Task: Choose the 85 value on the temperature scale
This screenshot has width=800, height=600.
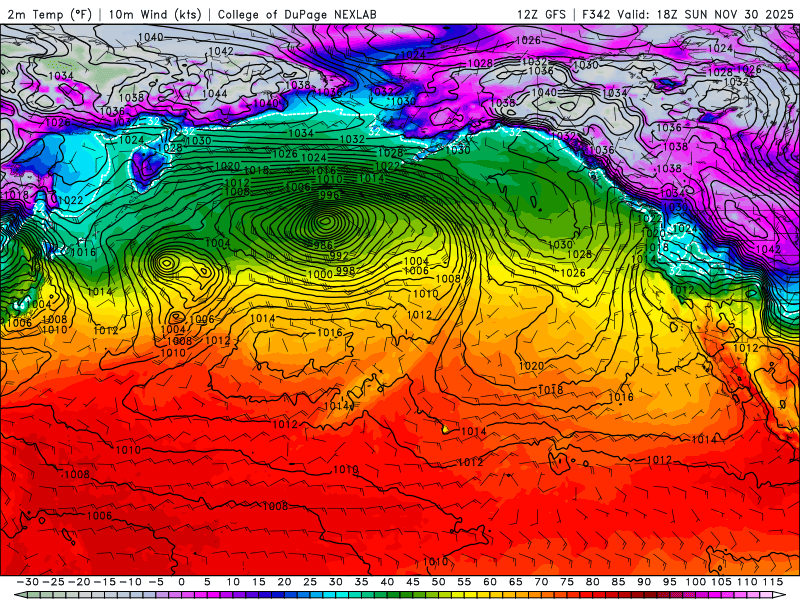Action: tap(618, 582)
